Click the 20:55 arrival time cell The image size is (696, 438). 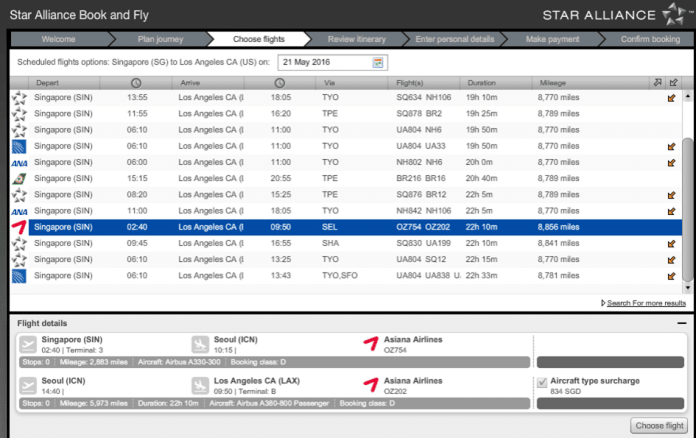pyautogui.click(x=281, y=178)
